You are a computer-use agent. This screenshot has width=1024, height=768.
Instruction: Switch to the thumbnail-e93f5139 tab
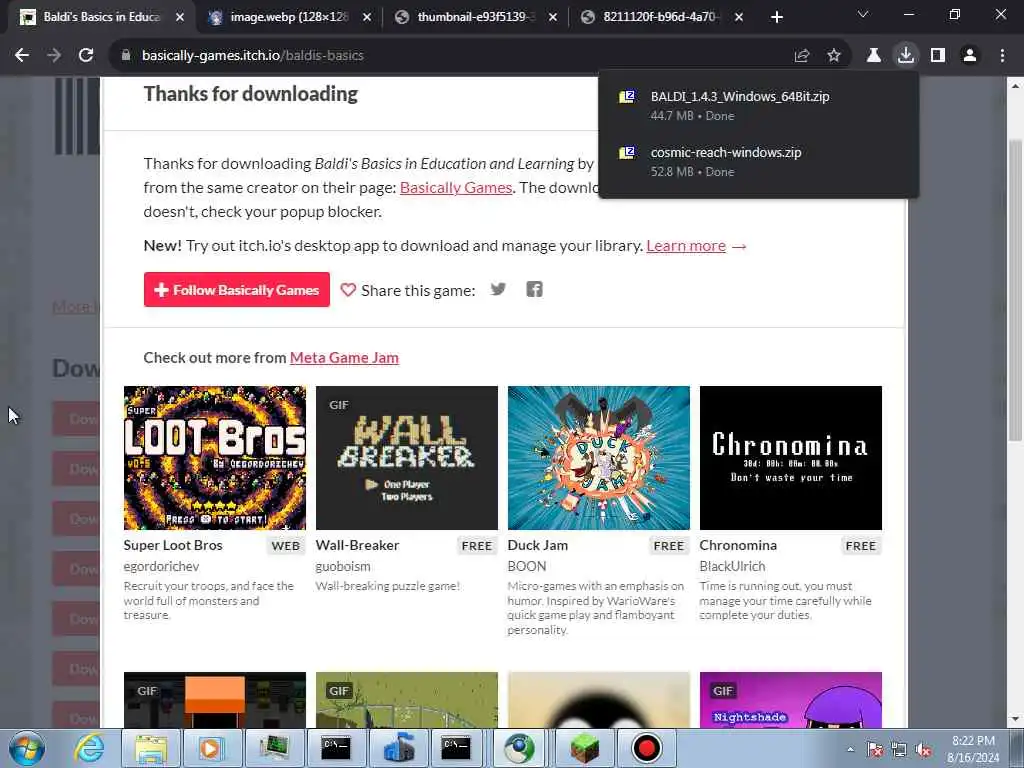pyautogui.click(x=475, y=17)
